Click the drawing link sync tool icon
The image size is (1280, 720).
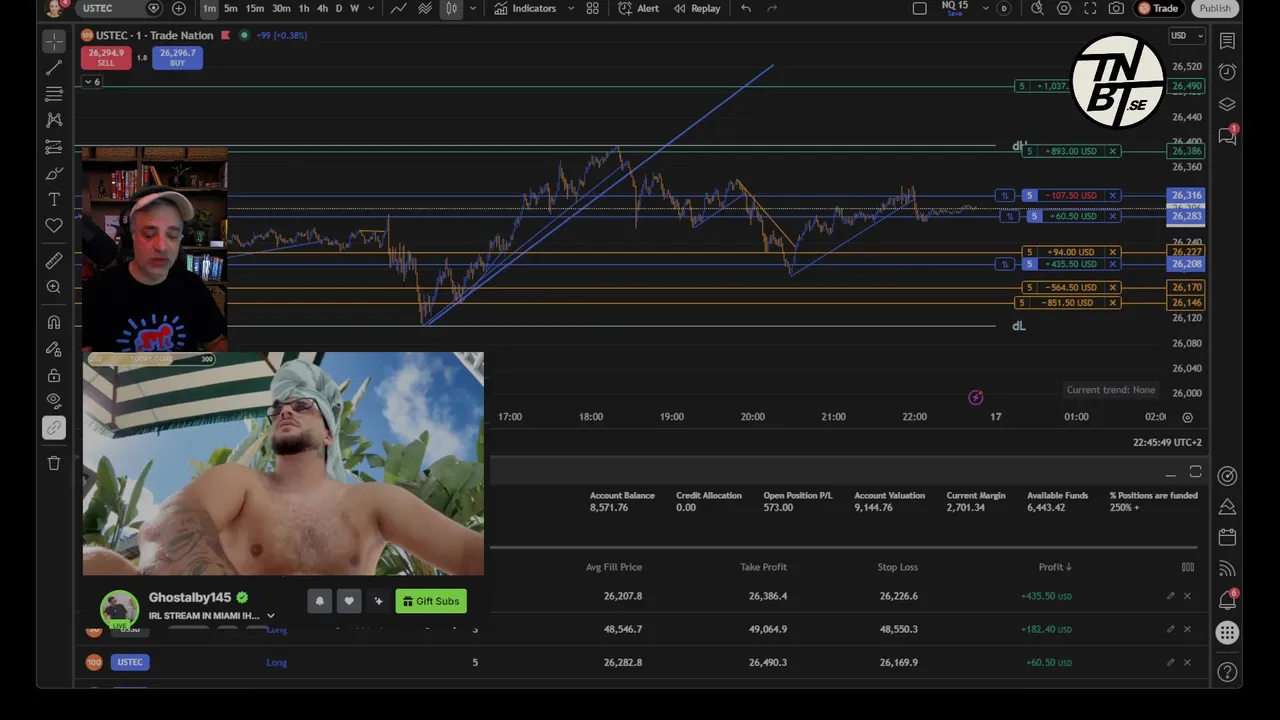(x=54, y=428)
